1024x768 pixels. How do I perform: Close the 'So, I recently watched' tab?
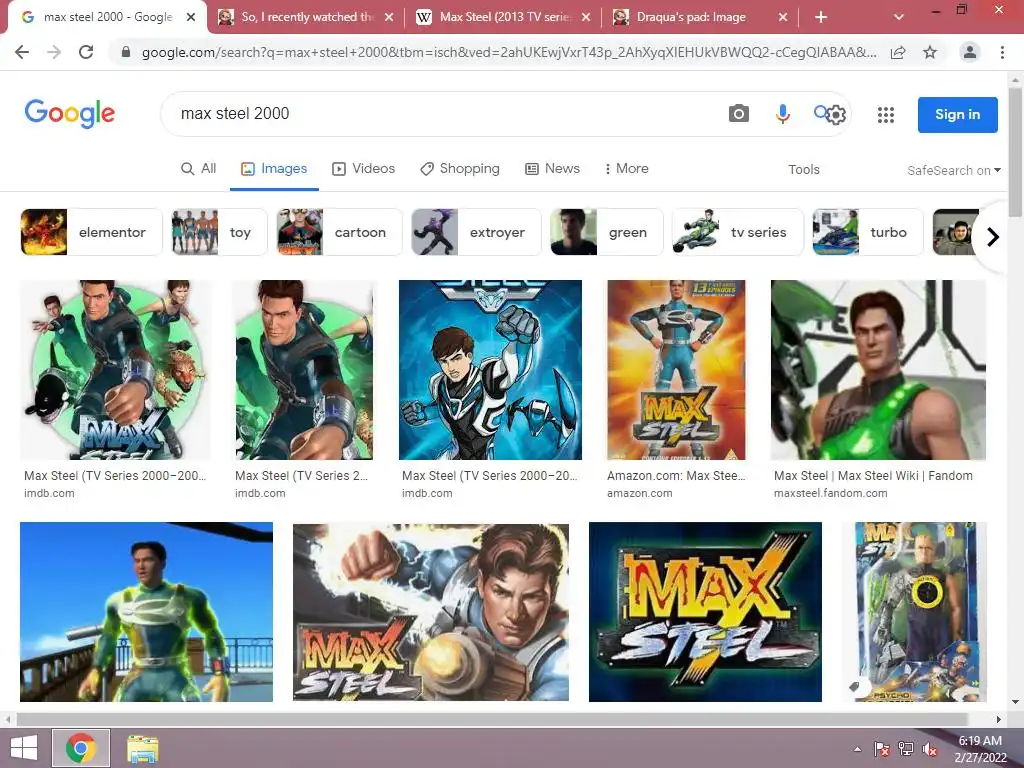(x=389, y=17)
